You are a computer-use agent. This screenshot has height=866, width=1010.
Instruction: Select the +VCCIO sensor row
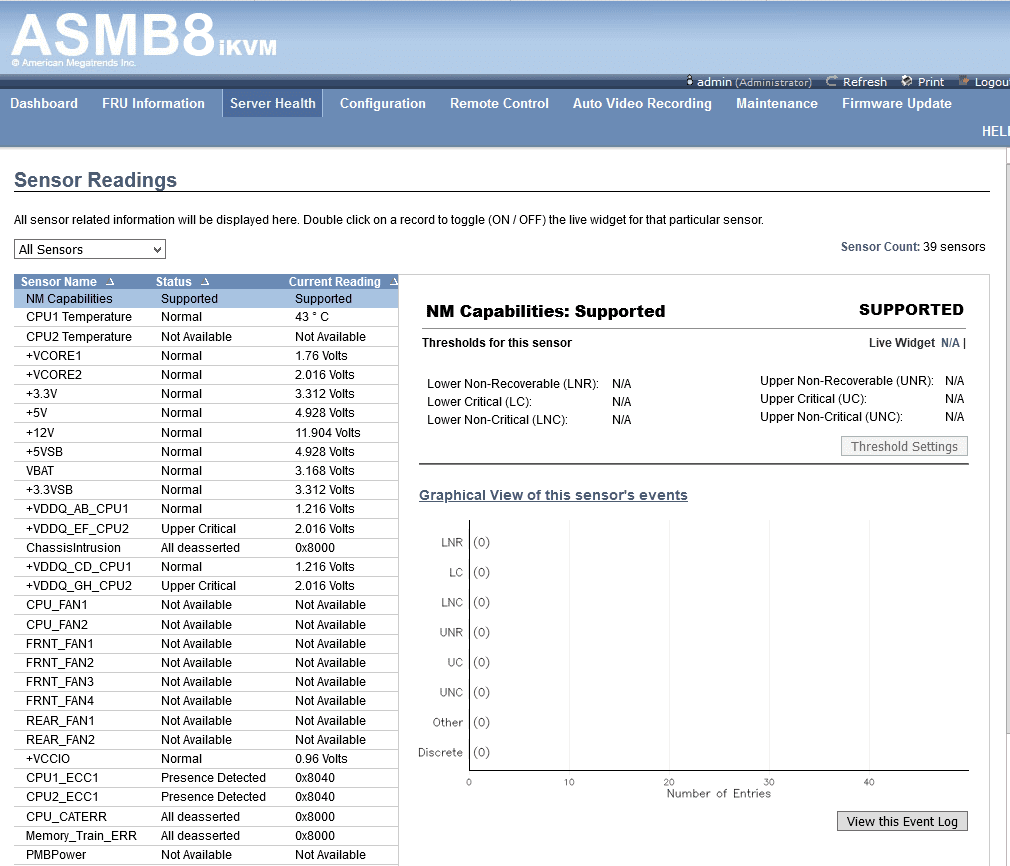[x=206, y=758]
